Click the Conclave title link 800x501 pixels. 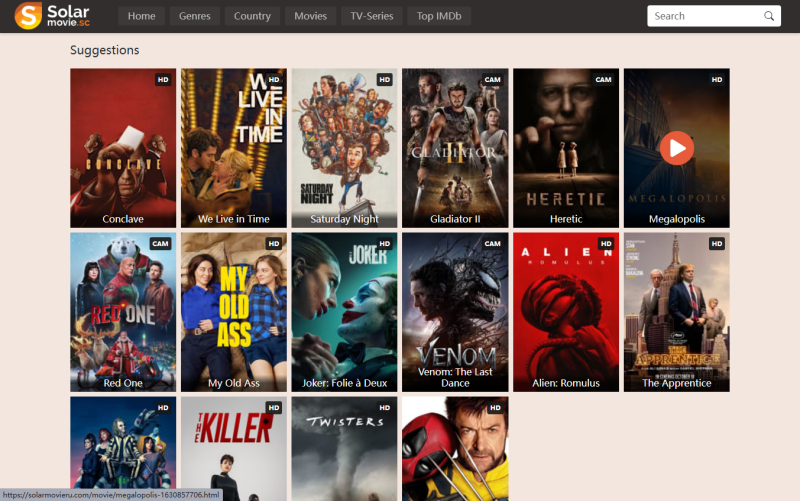tap(123, 219)
